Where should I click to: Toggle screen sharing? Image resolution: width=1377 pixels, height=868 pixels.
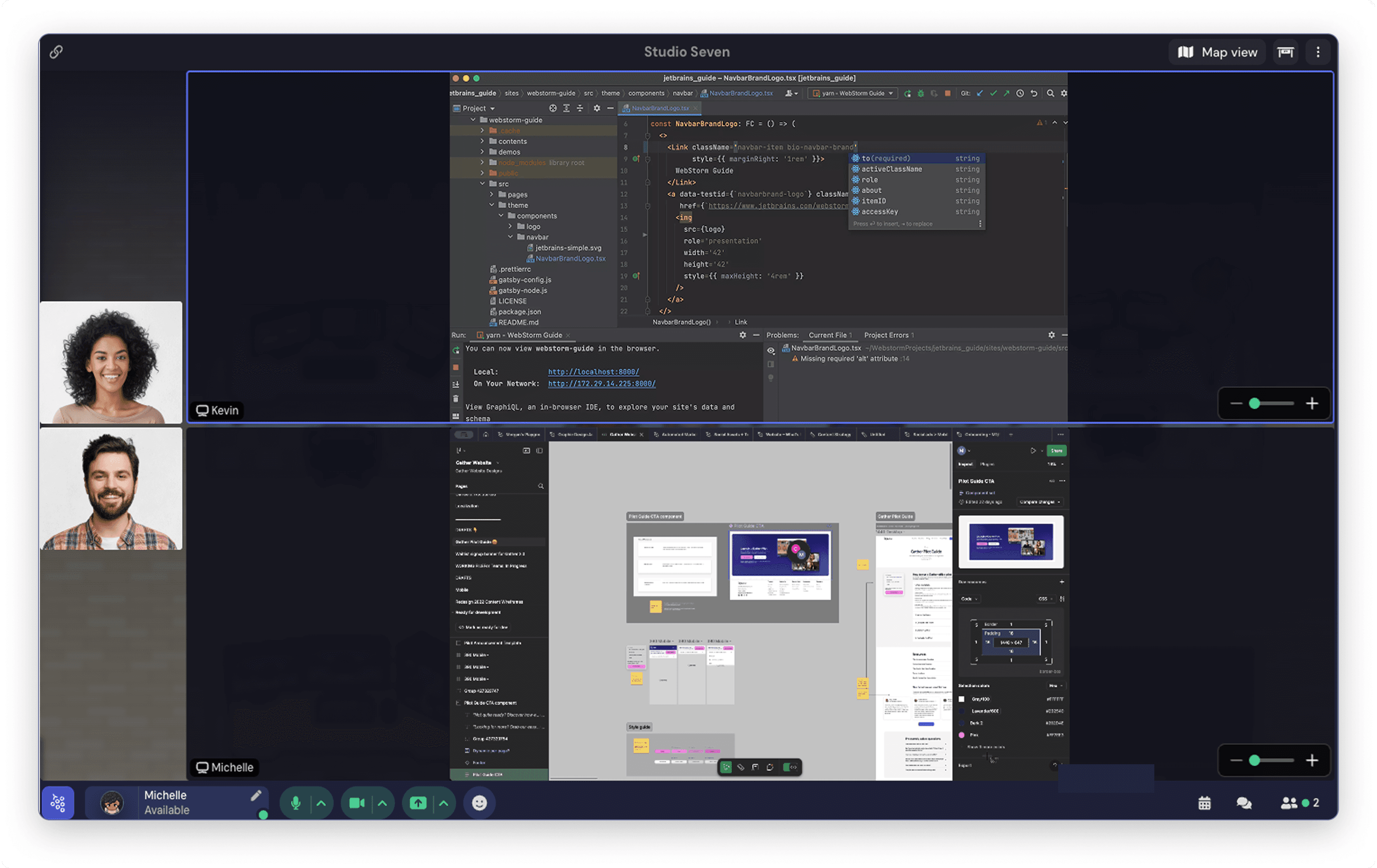(x=418, y=803)
